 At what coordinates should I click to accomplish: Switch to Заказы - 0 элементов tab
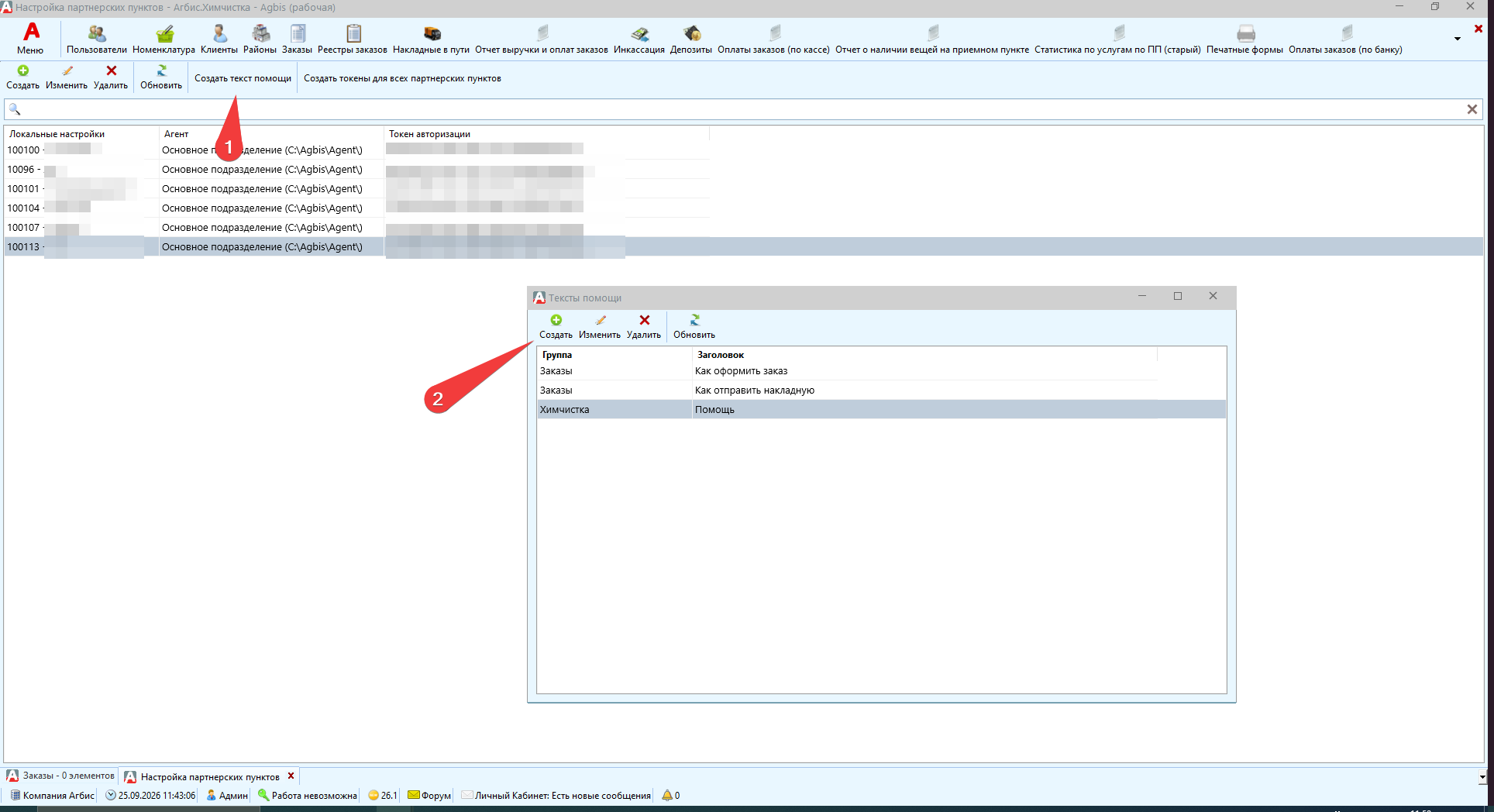click(x=61, y=776)
